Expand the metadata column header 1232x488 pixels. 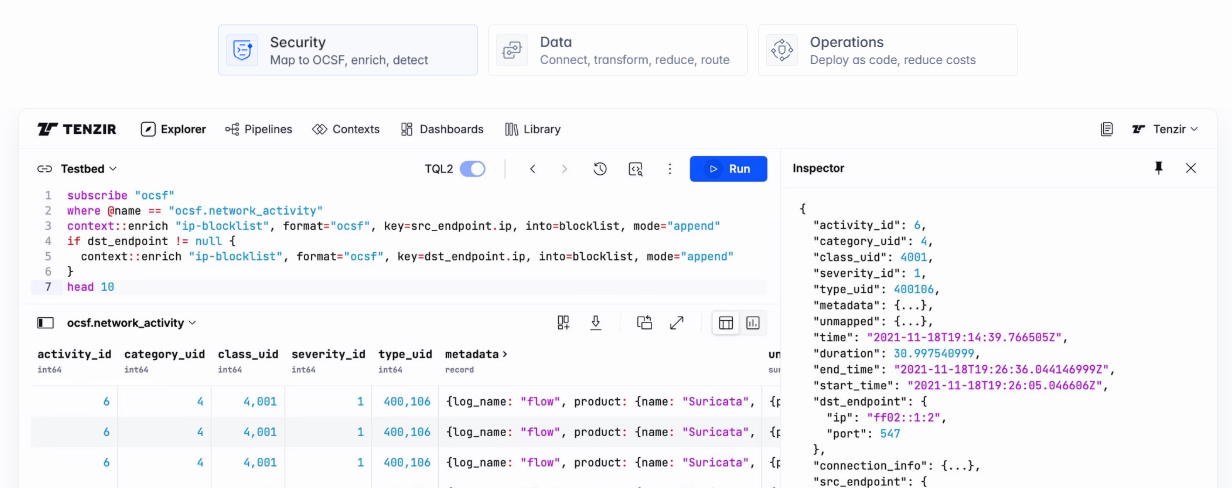tap(476, 354)
